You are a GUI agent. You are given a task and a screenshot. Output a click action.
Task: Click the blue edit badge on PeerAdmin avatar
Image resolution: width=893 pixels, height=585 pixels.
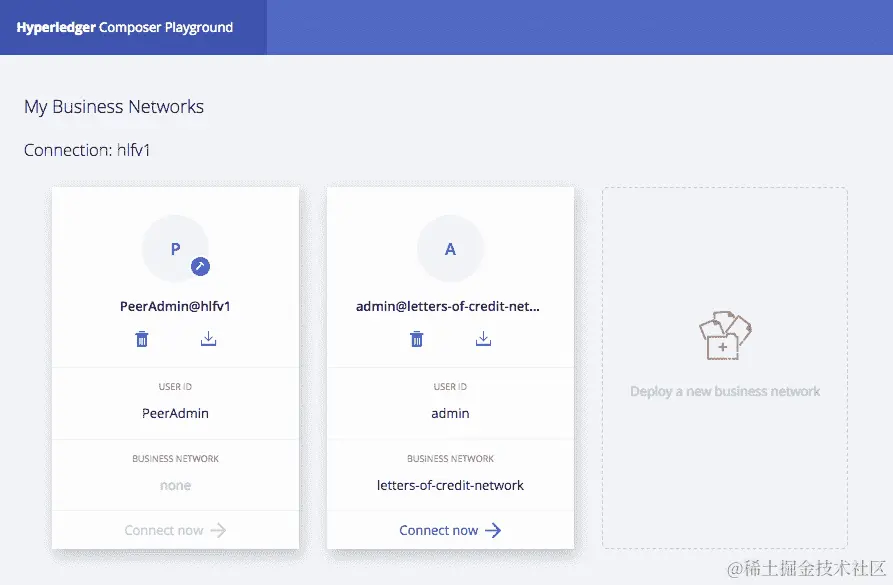[200, 266]
